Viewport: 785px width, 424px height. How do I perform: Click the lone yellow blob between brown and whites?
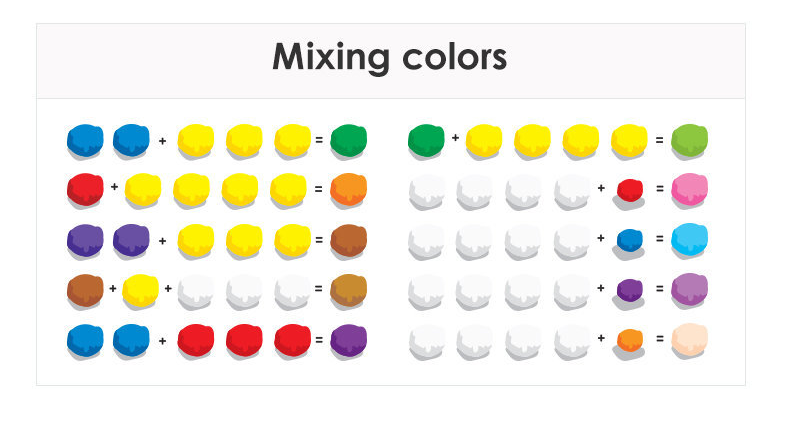coord(141,289)
